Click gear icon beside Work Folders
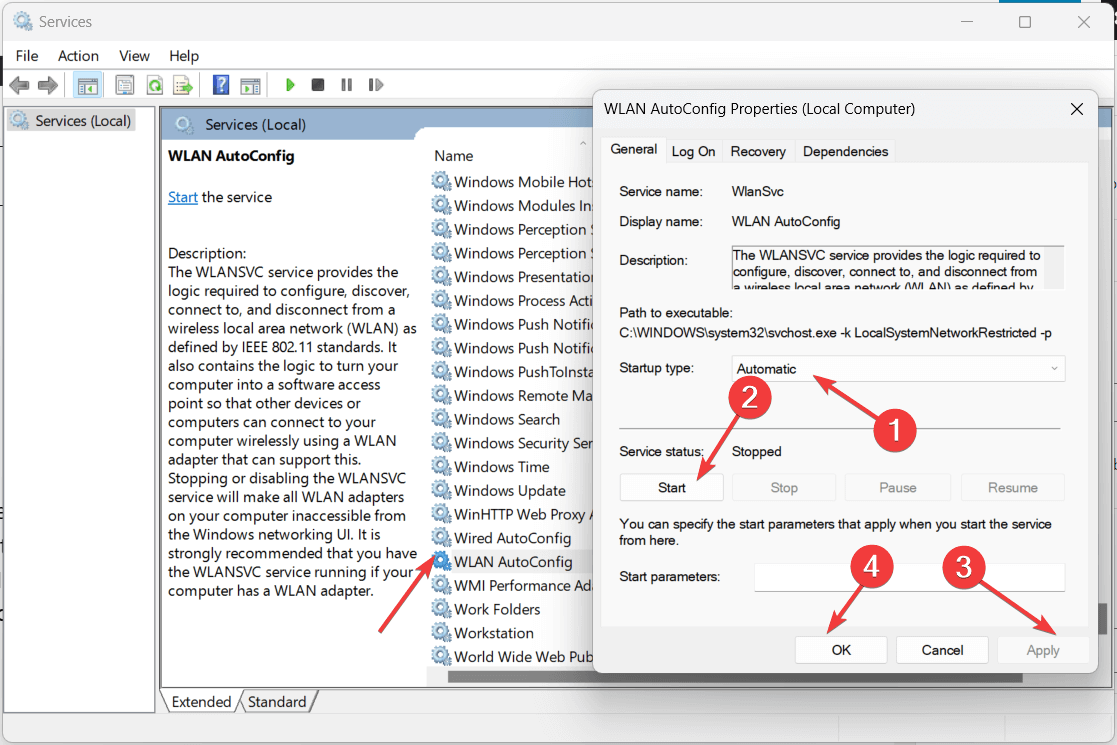 point(442,609)
